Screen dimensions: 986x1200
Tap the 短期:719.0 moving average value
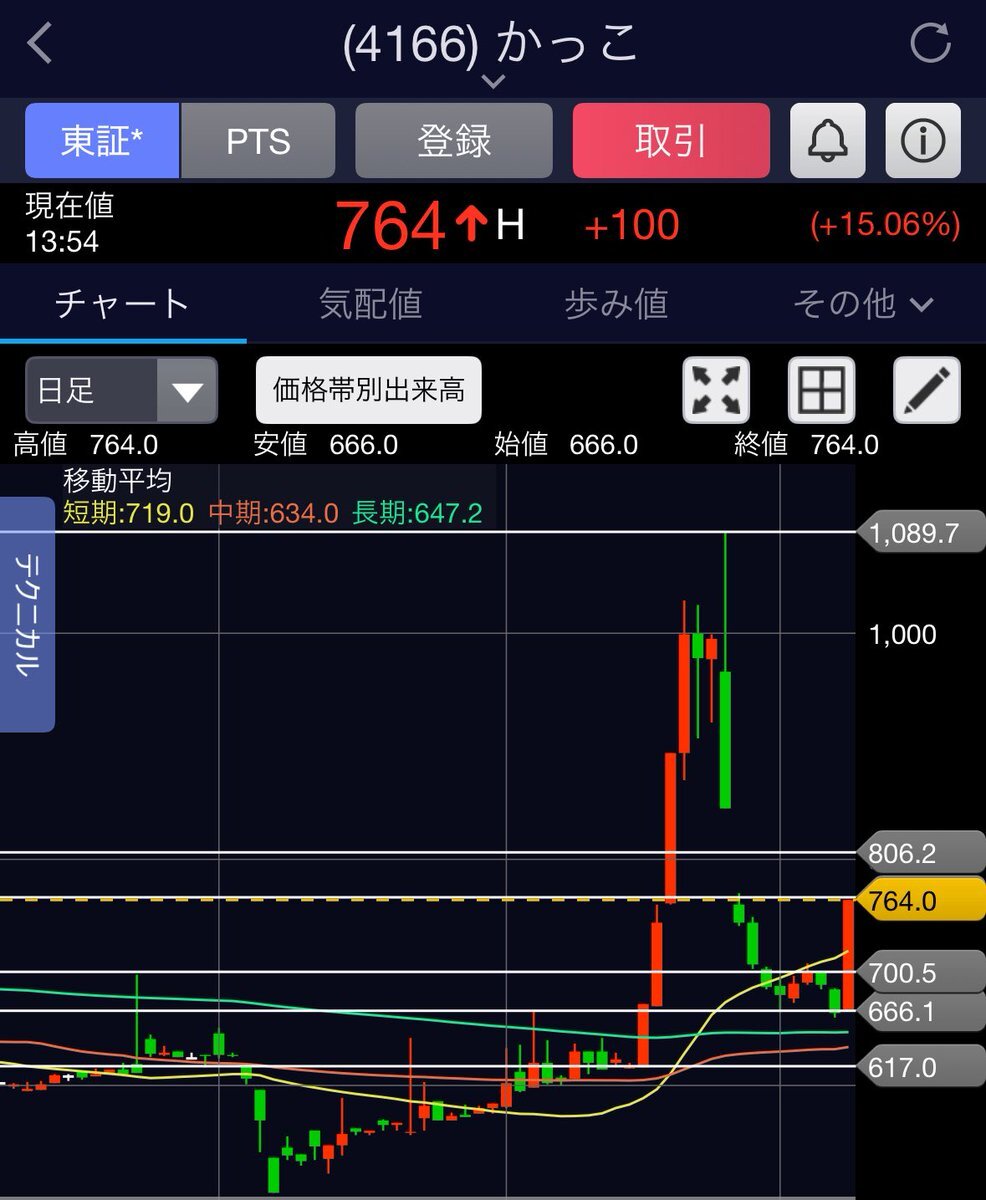click(128, 513)
